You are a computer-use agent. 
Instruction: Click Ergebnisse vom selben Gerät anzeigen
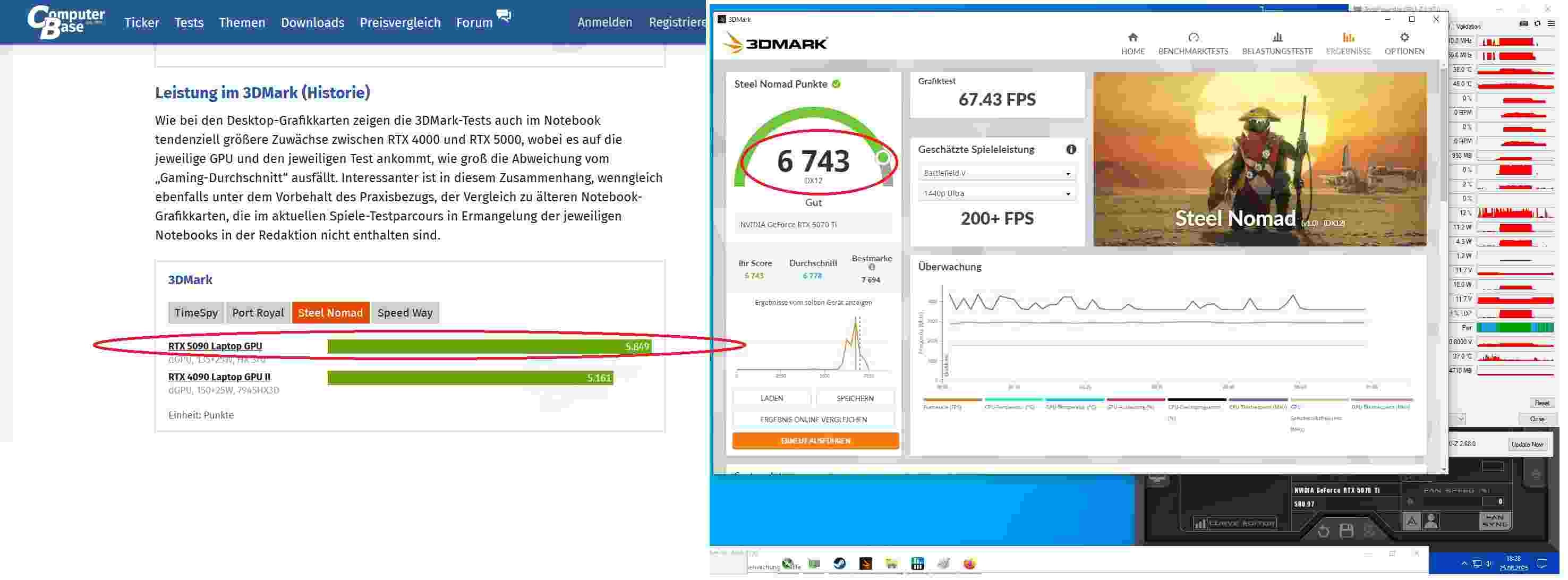813,302
